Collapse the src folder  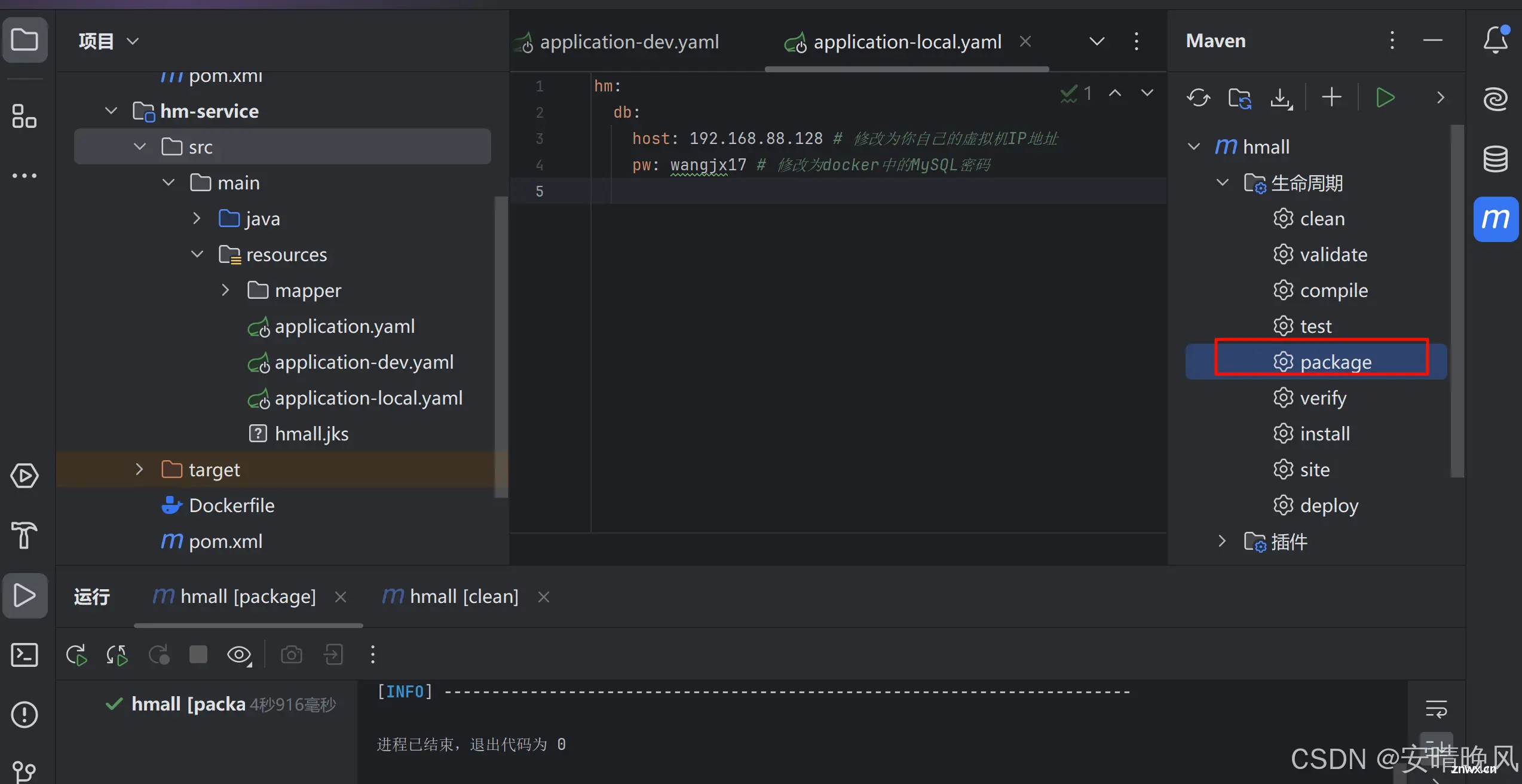140,146
